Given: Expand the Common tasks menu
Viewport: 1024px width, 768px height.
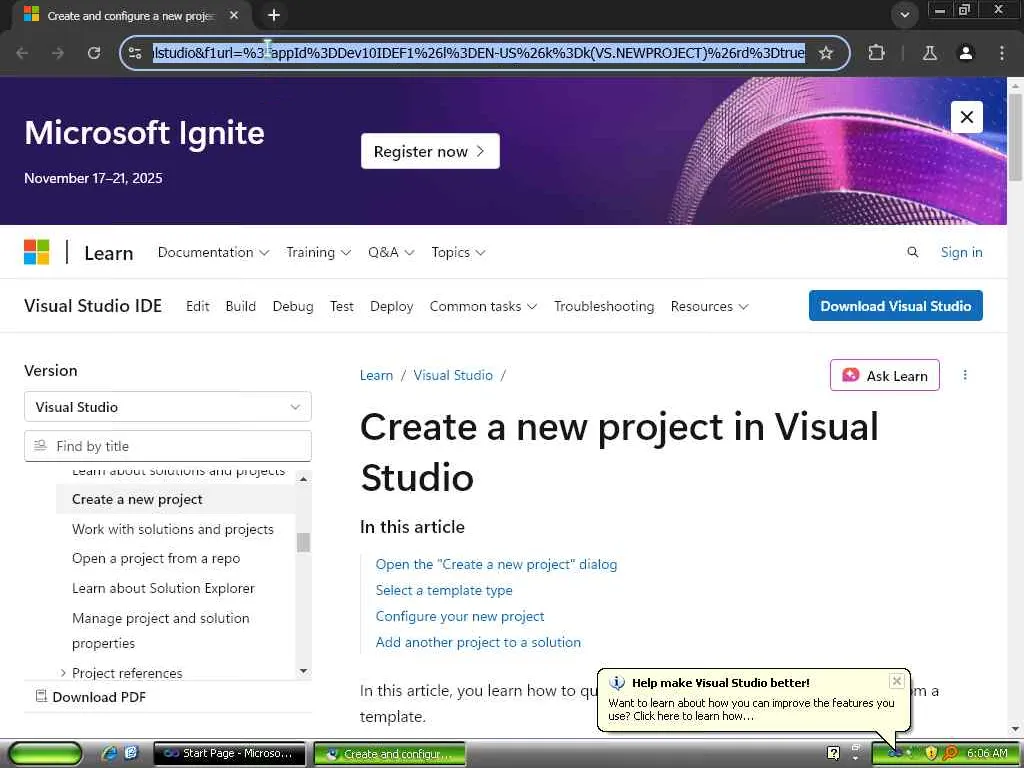Looking at the screenshot, I should (483, 306).
